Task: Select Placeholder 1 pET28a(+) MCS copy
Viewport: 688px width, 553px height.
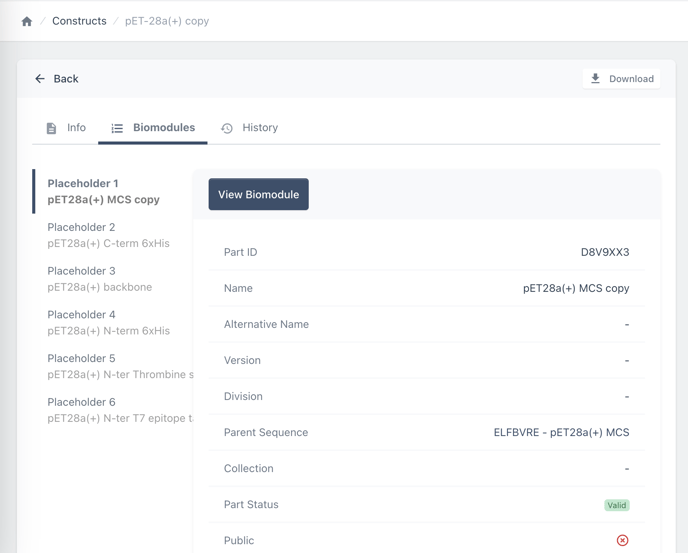Action: point(113,191)
